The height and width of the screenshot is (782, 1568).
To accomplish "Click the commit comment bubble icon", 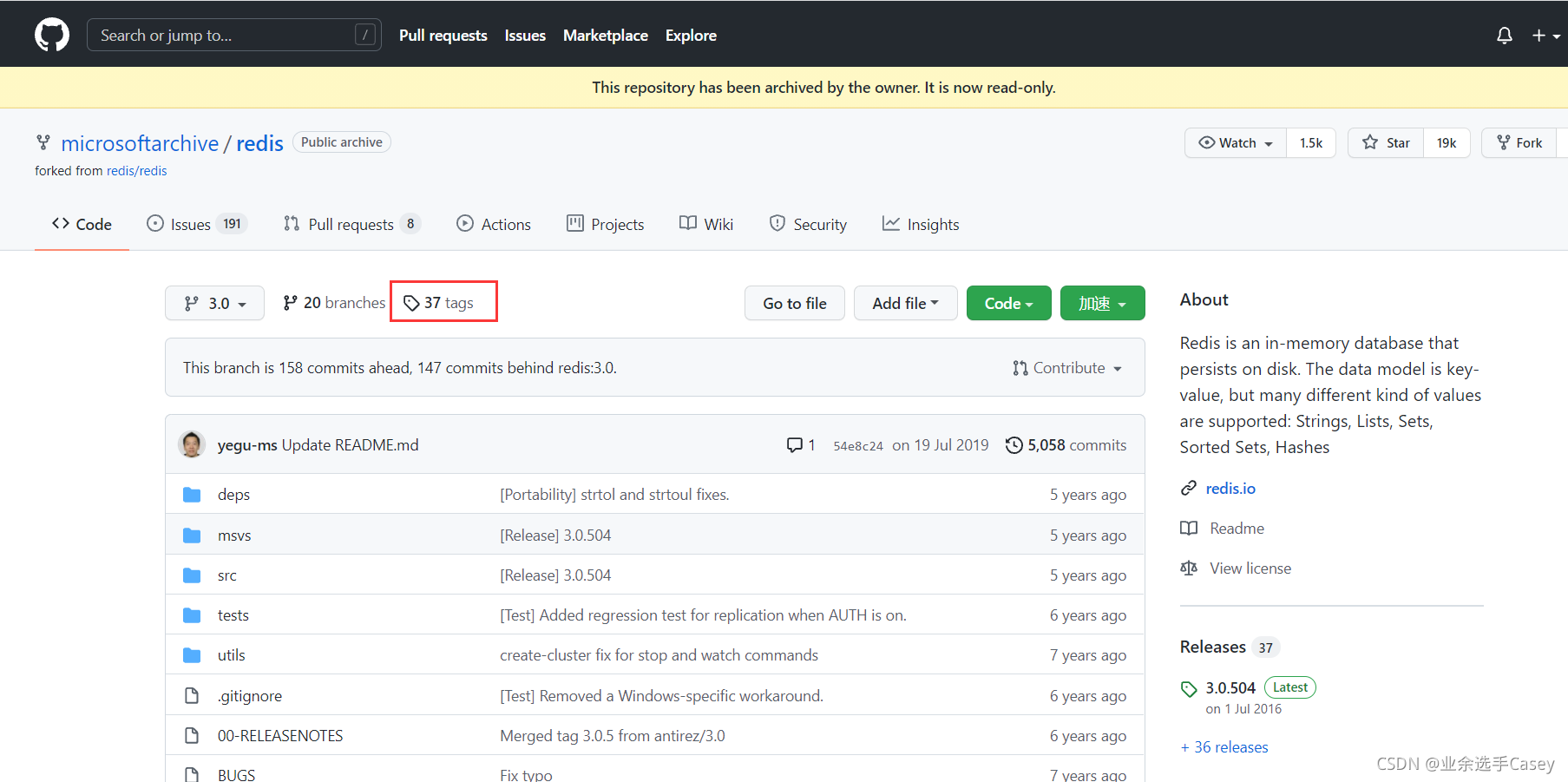I will (x=795, y=445).
